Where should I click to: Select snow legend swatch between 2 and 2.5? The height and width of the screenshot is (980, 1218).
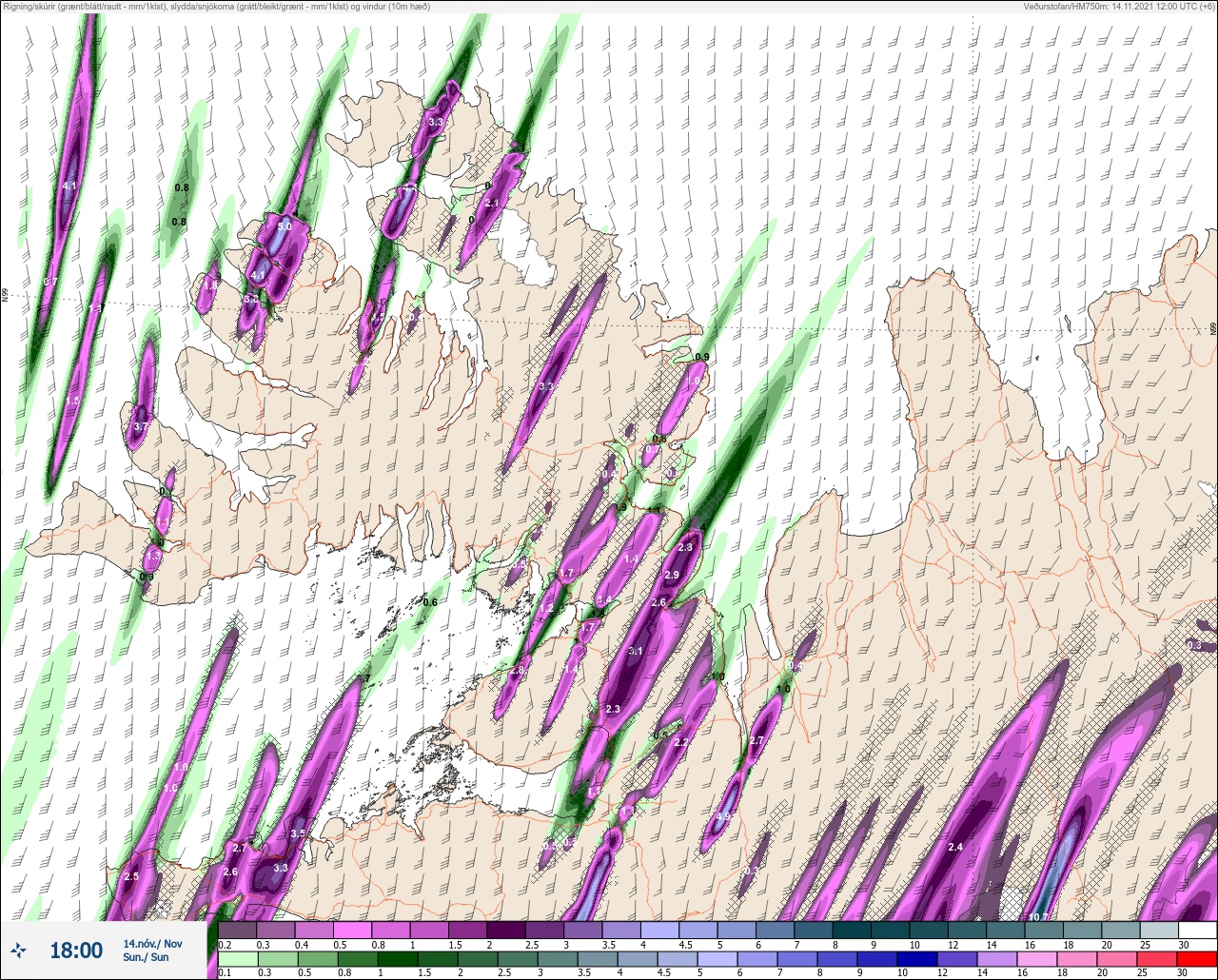(506, 931)
